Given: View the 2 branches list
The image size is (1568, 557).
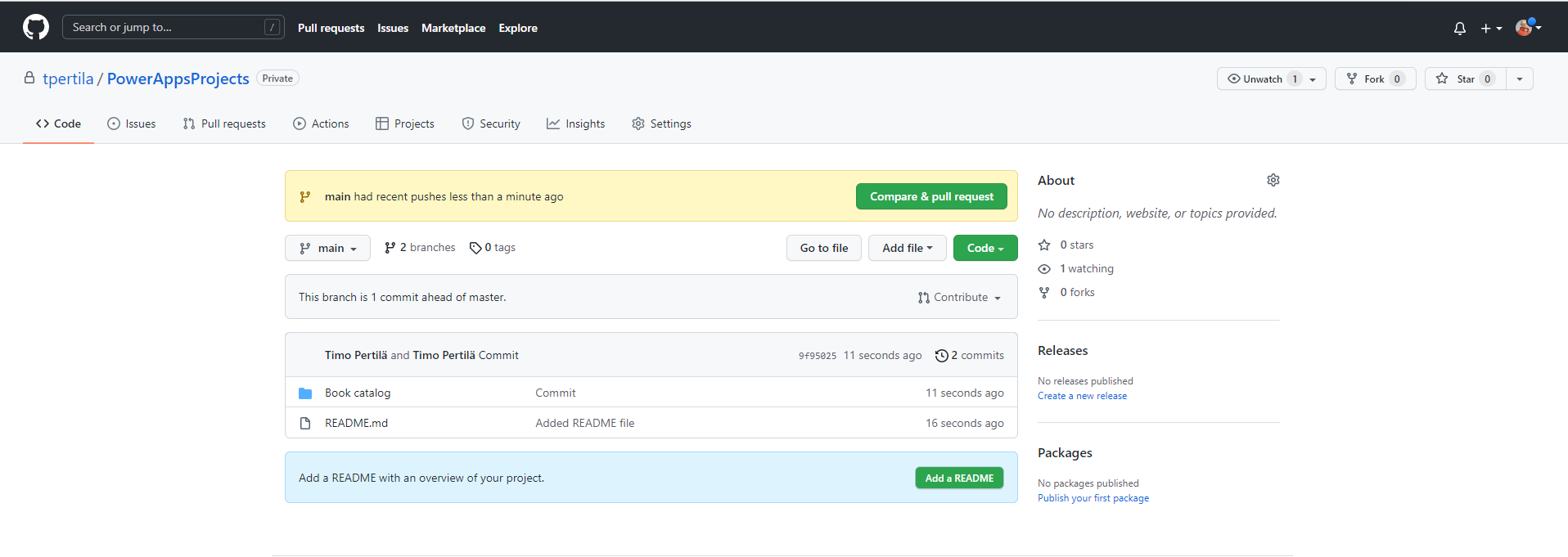Looking at the screenshot, I should [x=420, y=248].
